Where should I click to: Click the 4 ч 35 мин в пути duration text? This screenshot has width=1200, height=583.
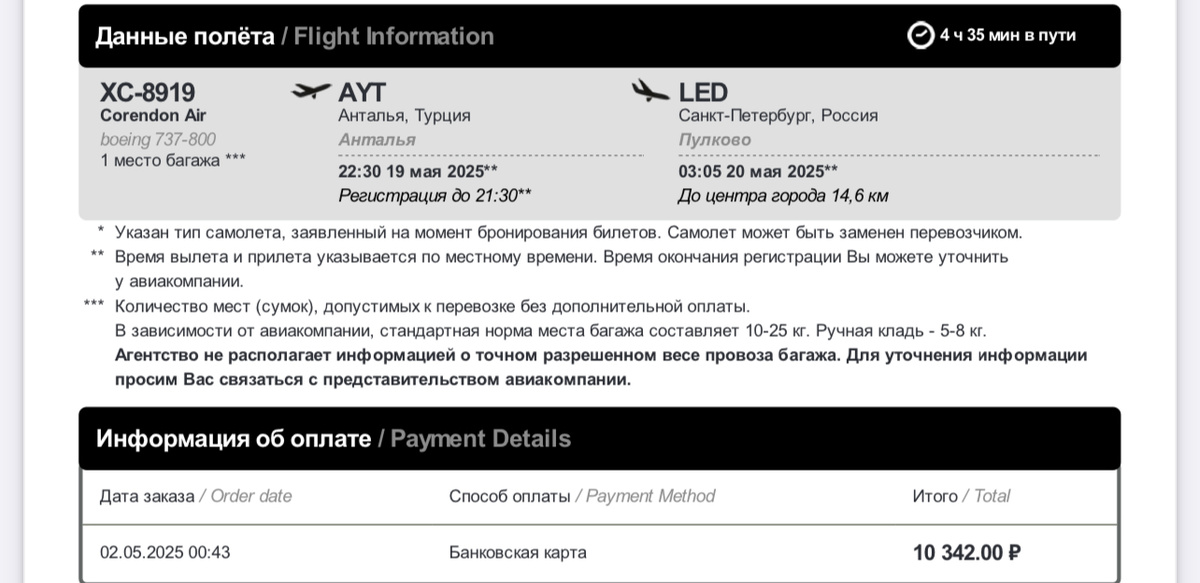[x=1008, y=35]
